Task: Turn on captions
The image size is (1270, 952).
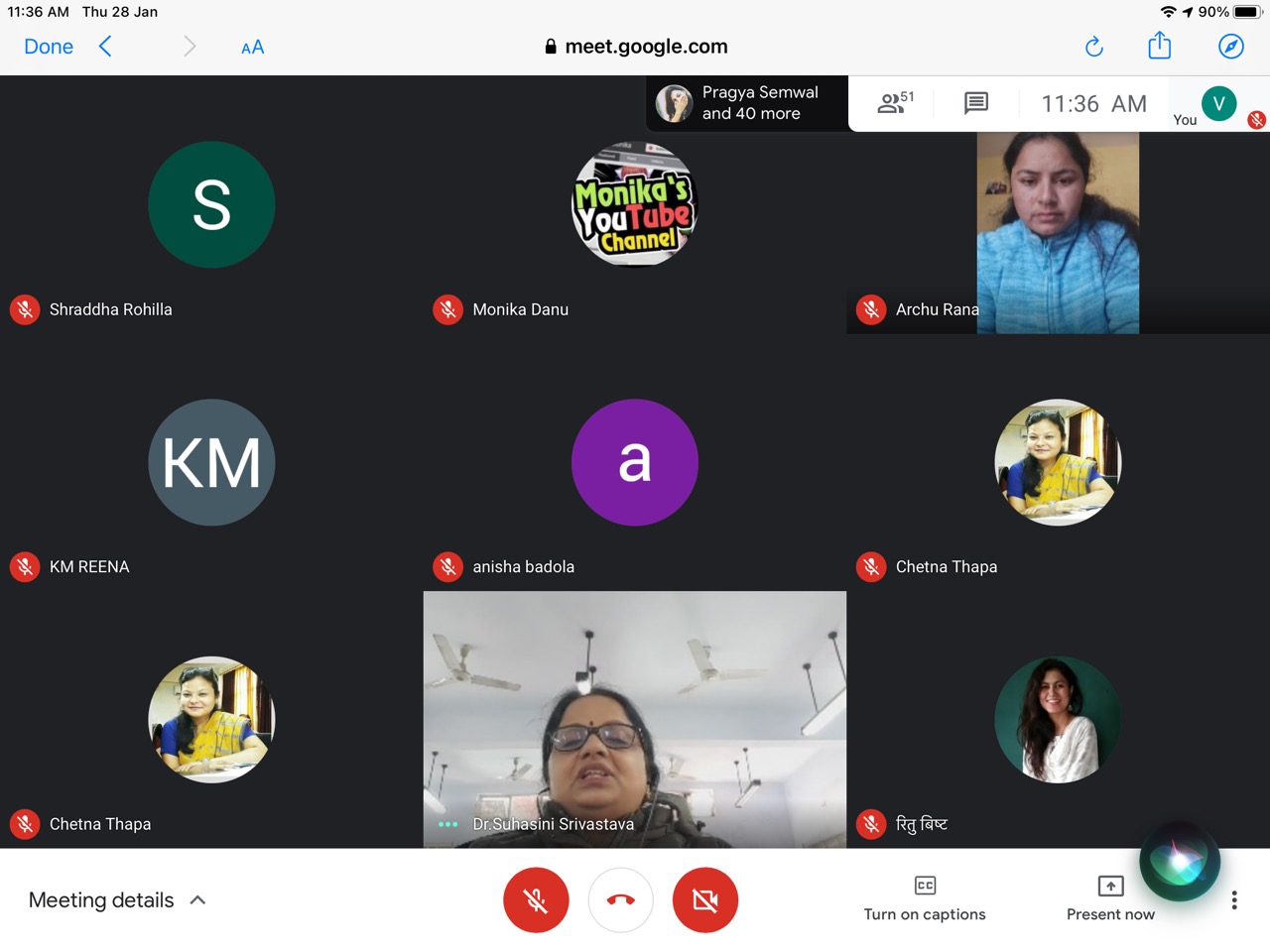Action: click(x=925, y=899)
